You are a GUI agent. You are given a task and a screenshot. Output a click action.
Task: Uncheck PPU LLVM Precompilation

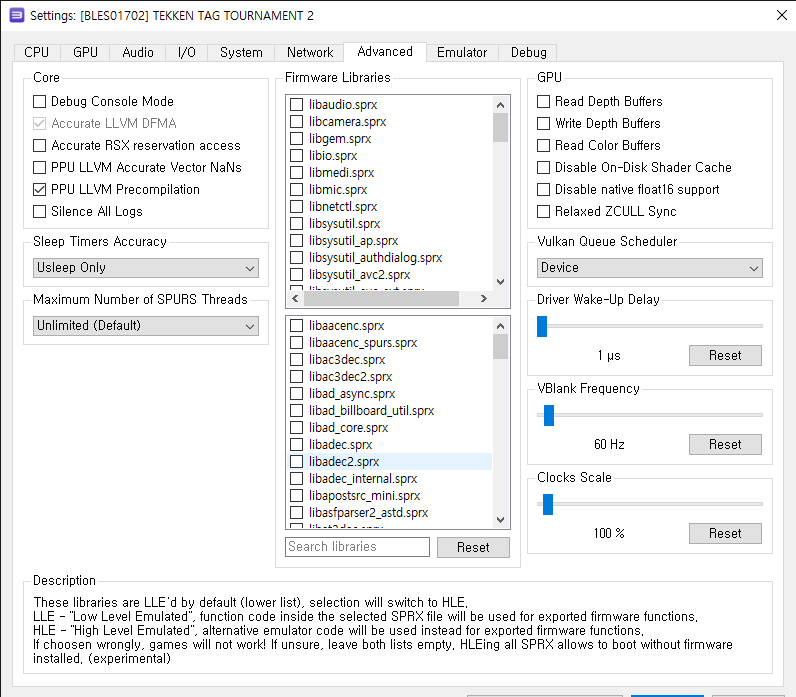coord(40,189)
